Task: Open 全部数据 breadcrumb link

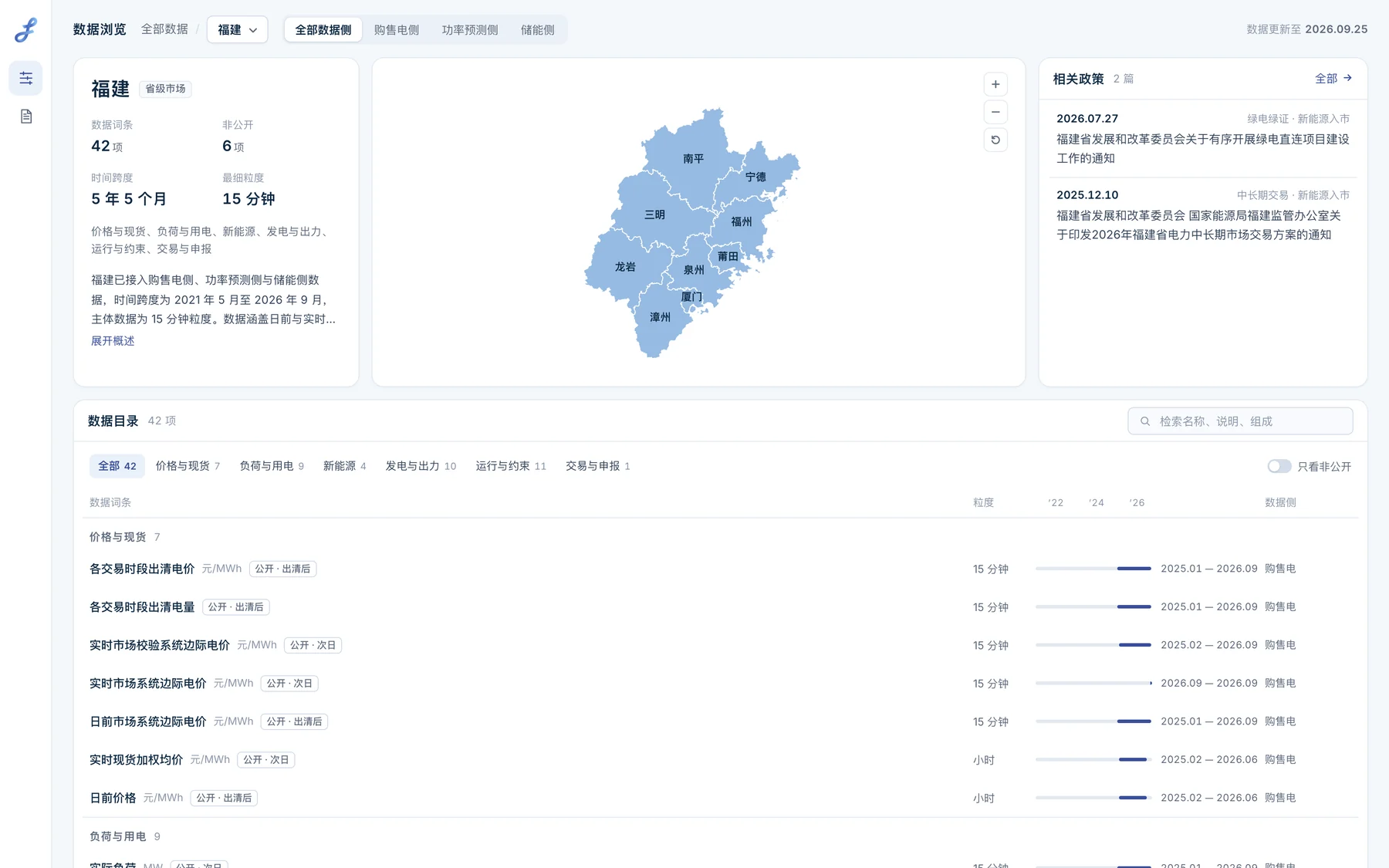Action: (164, 29)
